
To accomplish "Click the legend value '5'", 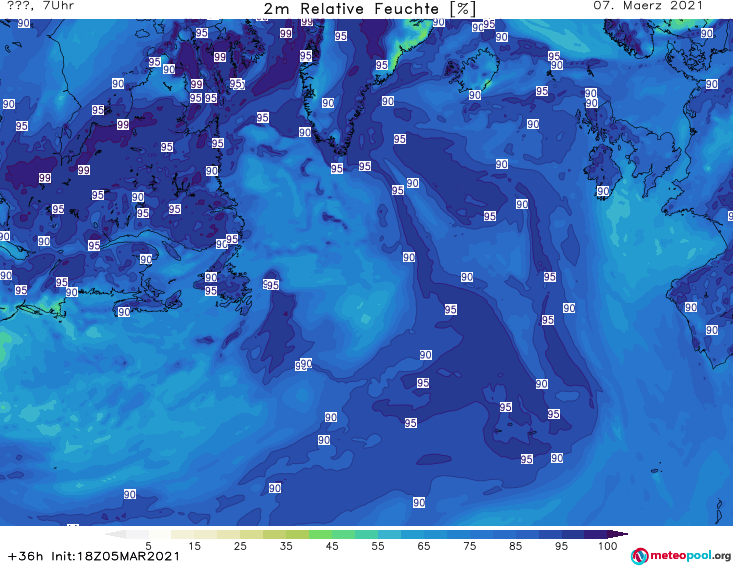I will click(x=148, y=546).
